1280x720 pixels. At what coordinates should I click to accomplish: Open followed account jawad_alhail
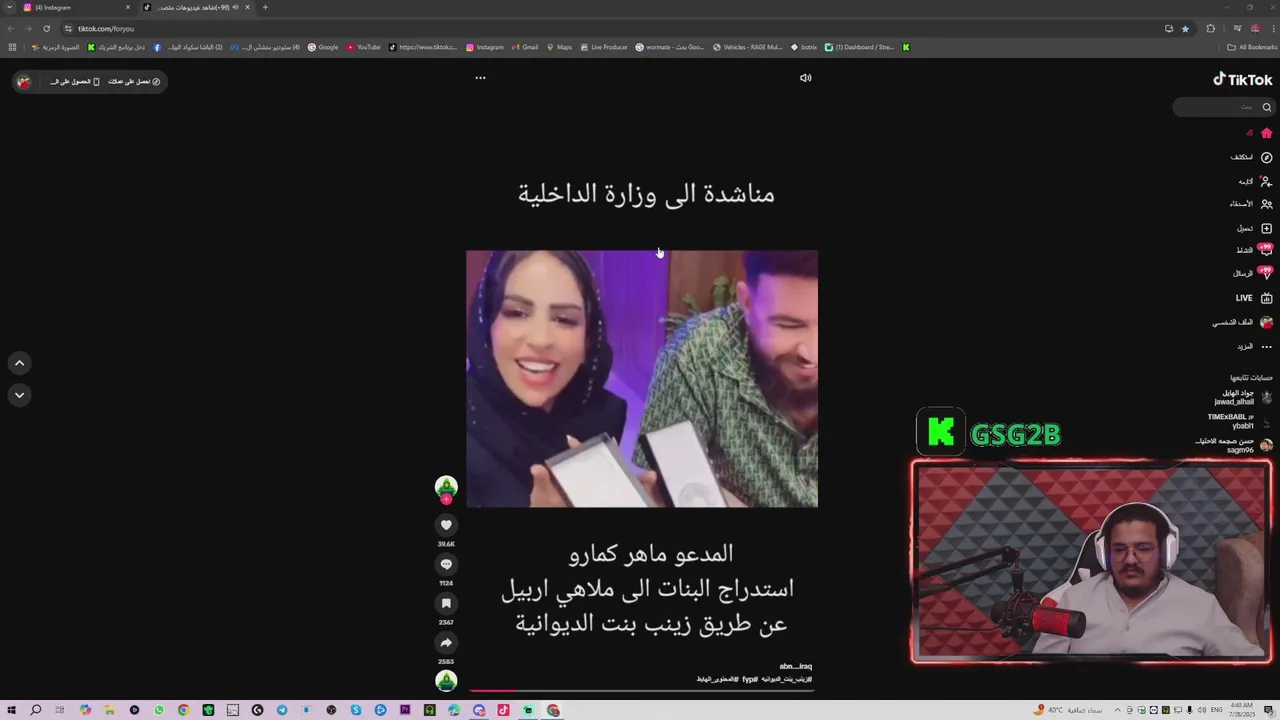pos(1244,397)
